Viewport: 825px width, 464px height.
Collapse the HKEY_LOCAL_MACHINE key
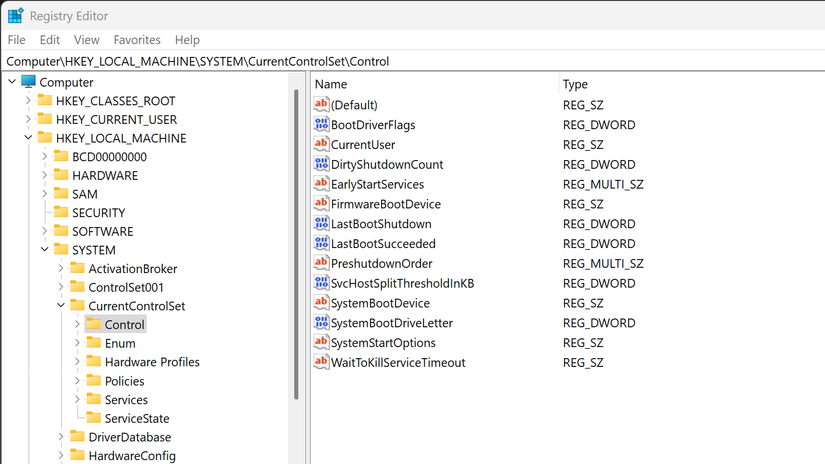pos(28,137)
